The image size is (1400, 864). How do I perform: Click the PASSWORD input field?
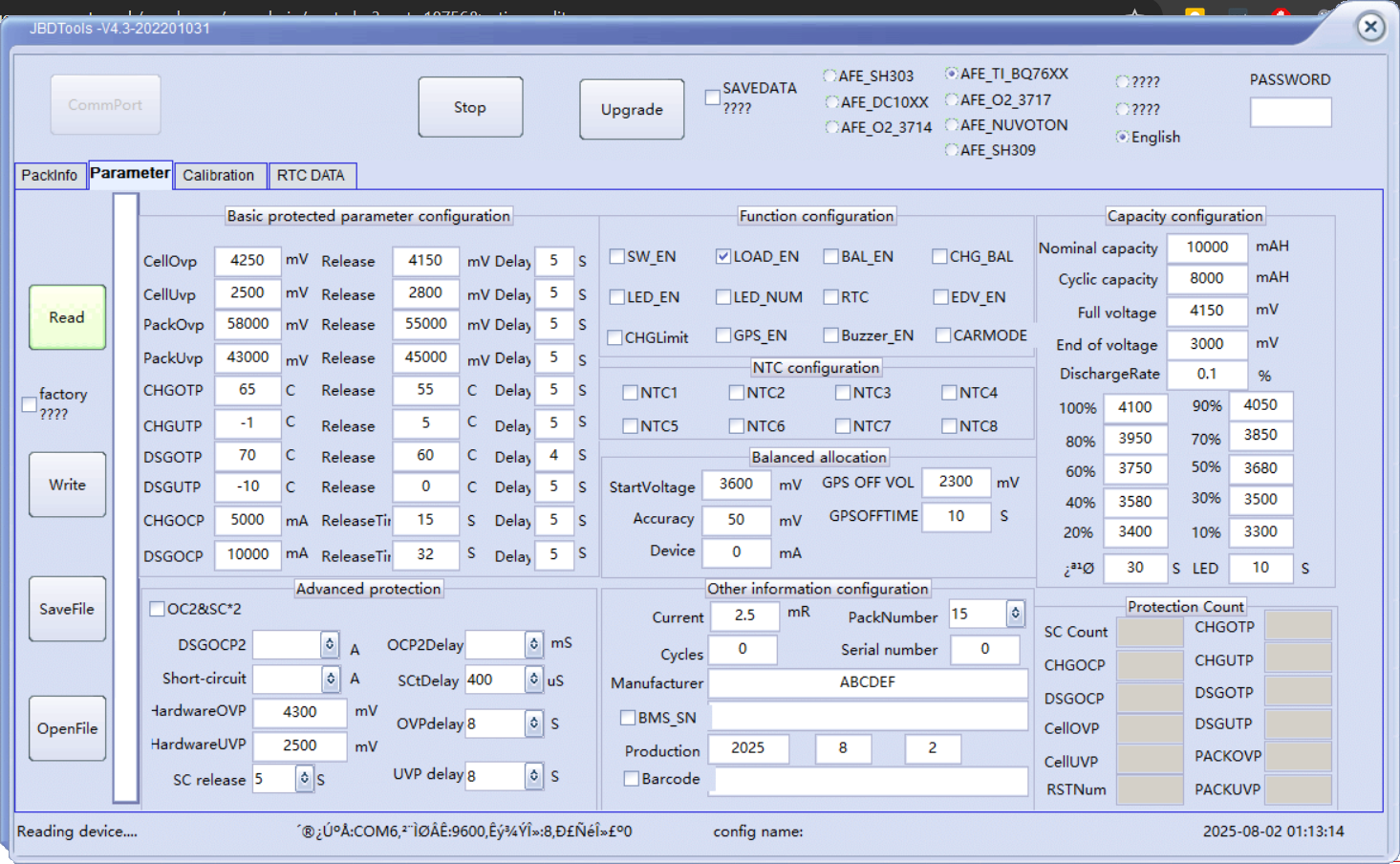pos(1290,113)
